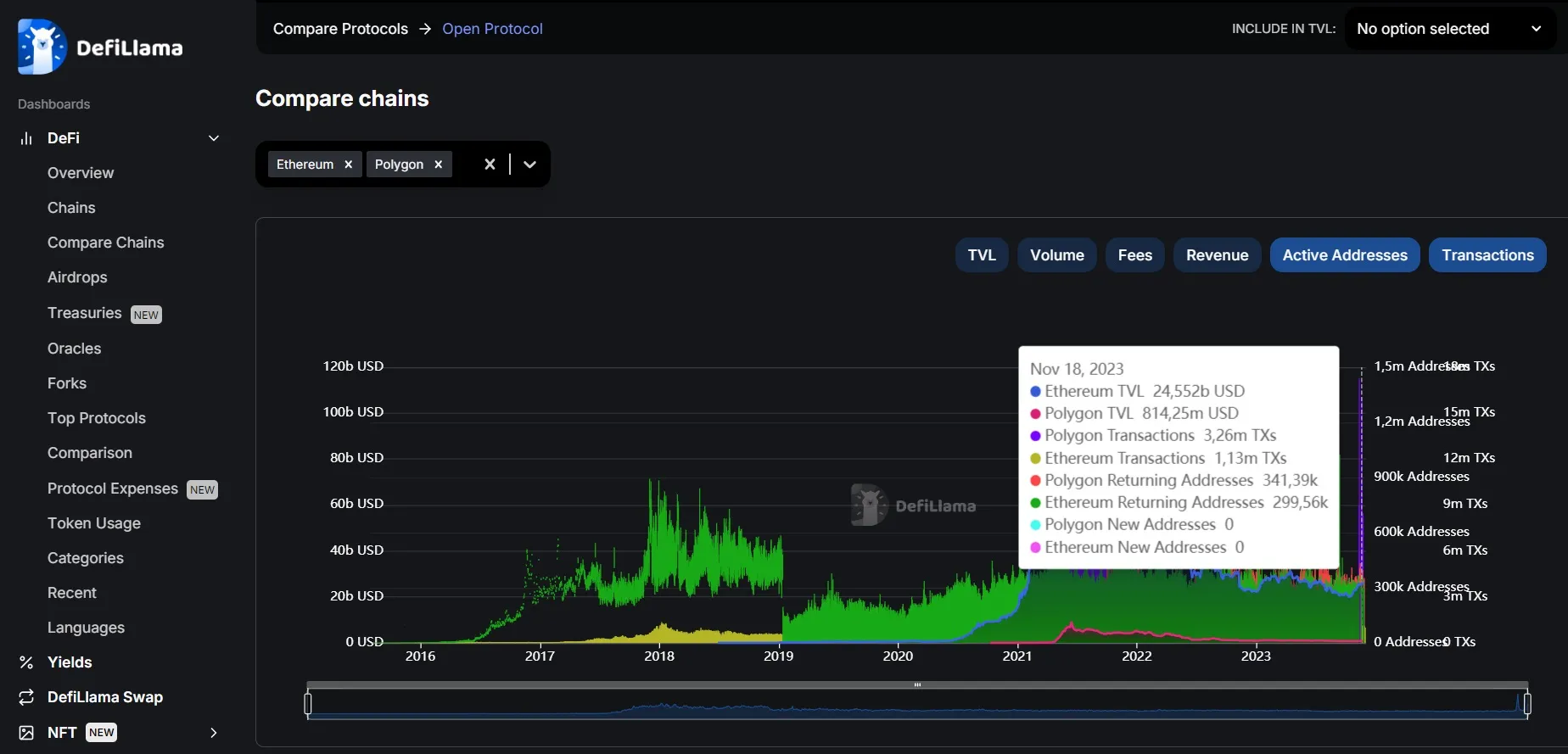Go to Airdrops page
This screenshot has height=754, width=1568.
pyautogui.click(x=77, y=277)
